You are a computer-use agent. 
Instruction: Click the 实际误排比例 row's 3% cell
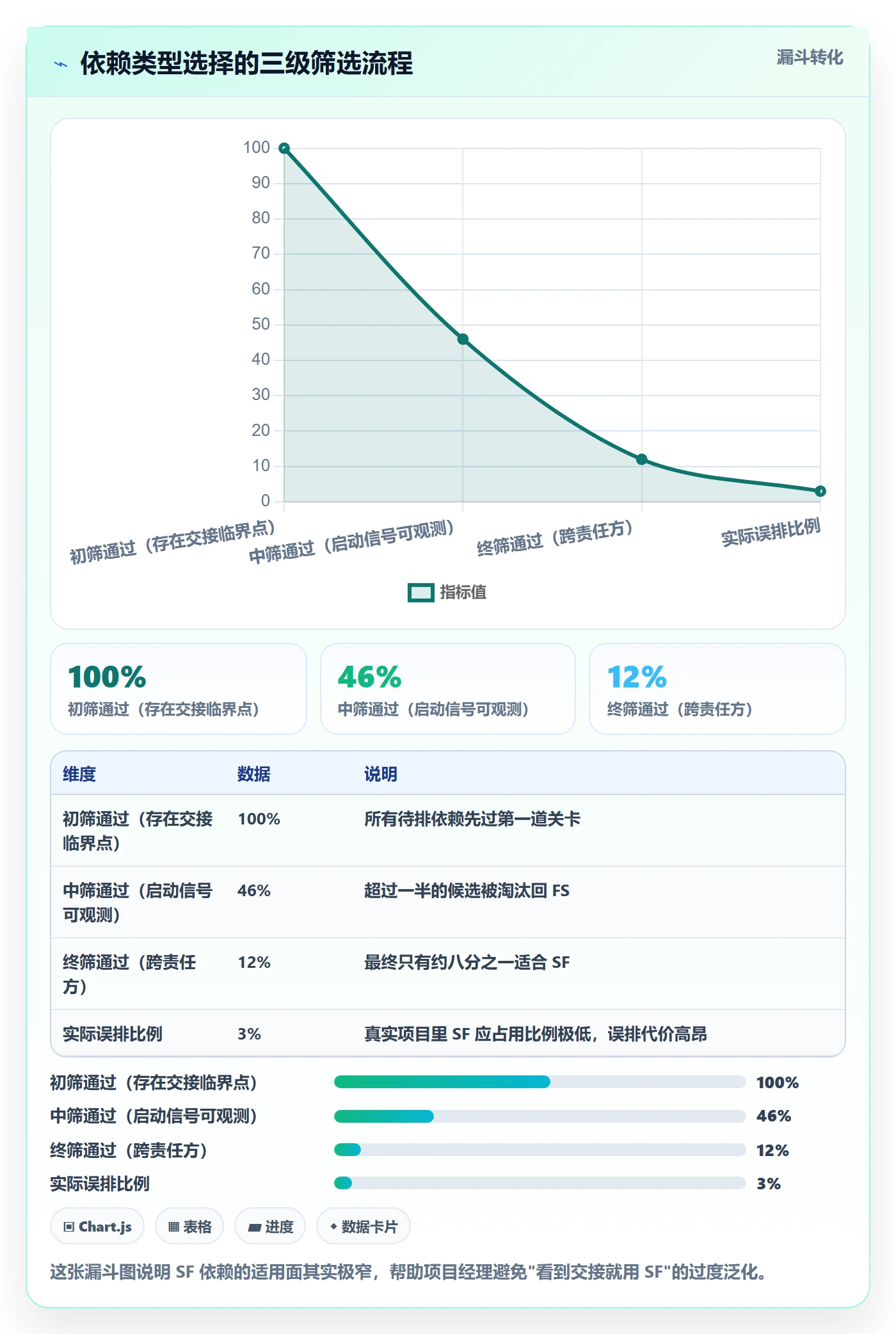coord(249,1034)
